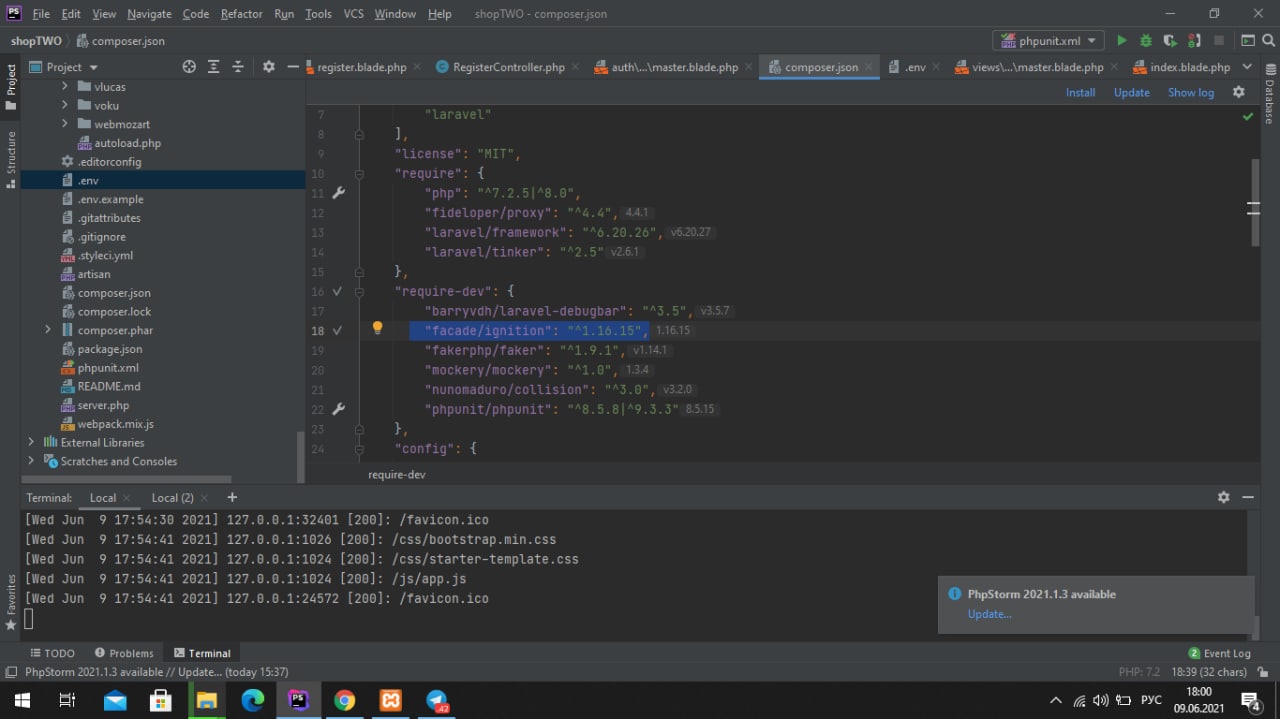1280x719 pixels.
Task: Open the phpunit.xml run configuration dropdown
Action: click(x=1047, y=41)
